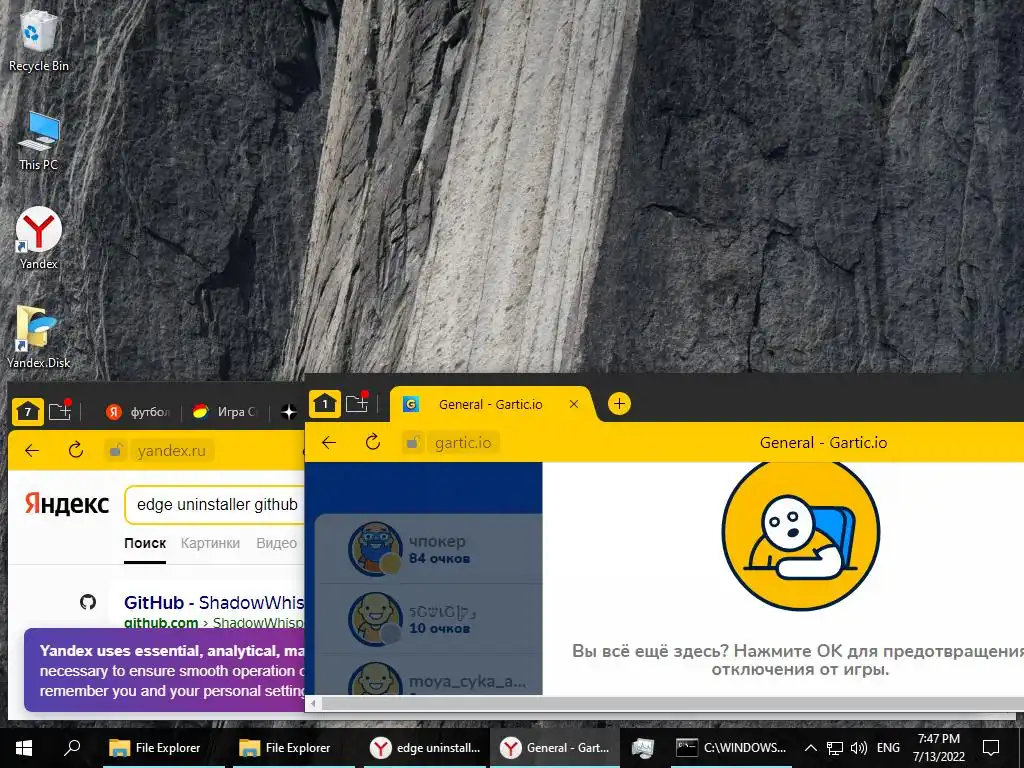Switch to General - Gart... taskbar window
The width and height of the screenshot is (1024, 768).
(555, 748)
